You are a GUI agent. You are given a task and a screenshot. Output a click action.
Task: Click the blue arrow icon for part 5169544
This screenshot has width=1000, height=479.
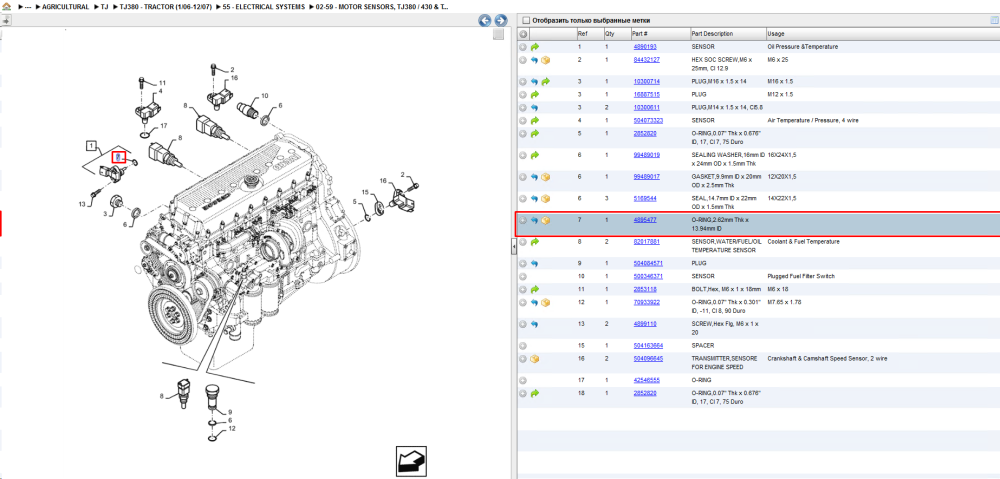coord(534,198)
